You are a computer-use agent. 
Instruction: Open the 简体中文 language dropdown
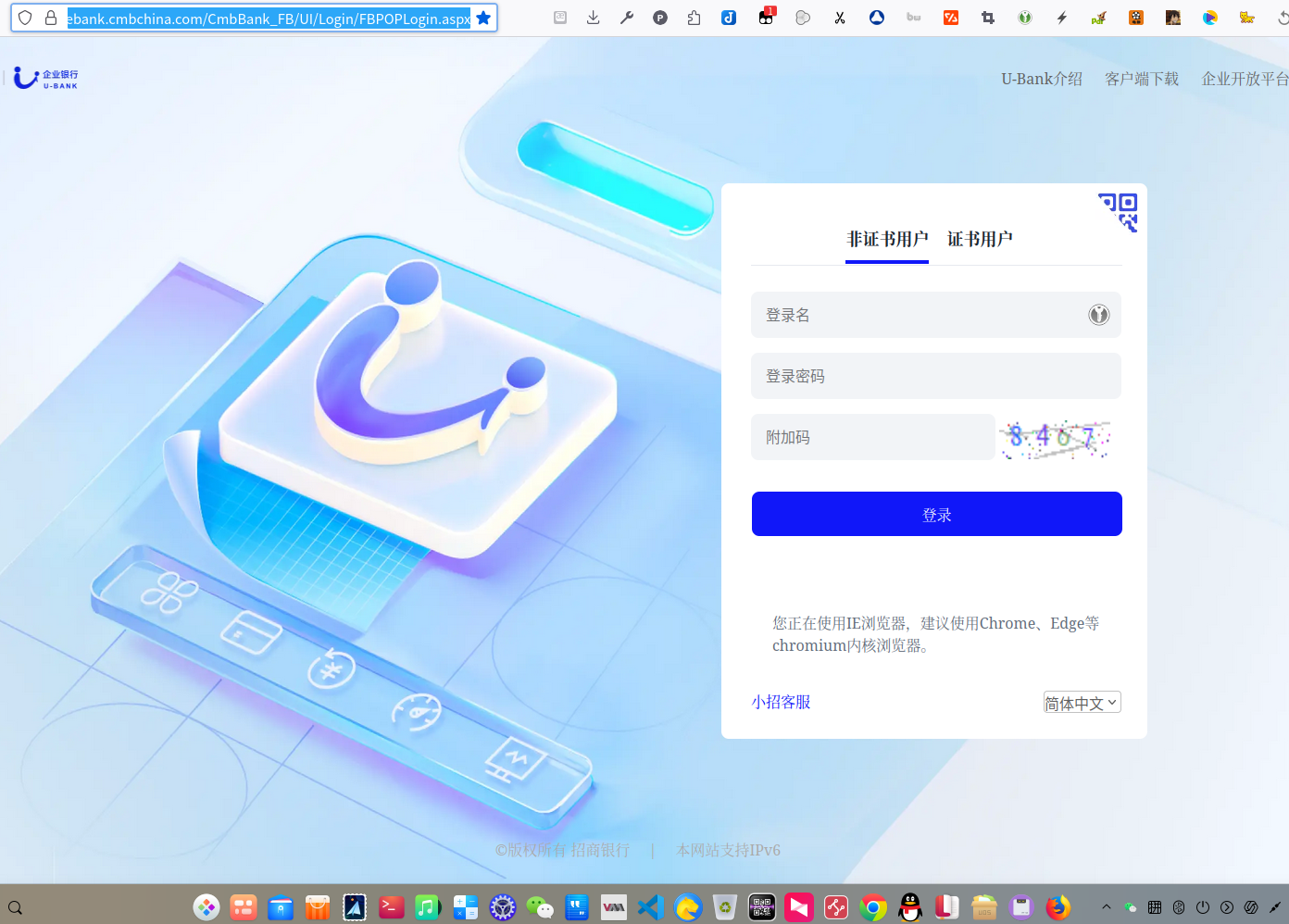coord(1083,703)
